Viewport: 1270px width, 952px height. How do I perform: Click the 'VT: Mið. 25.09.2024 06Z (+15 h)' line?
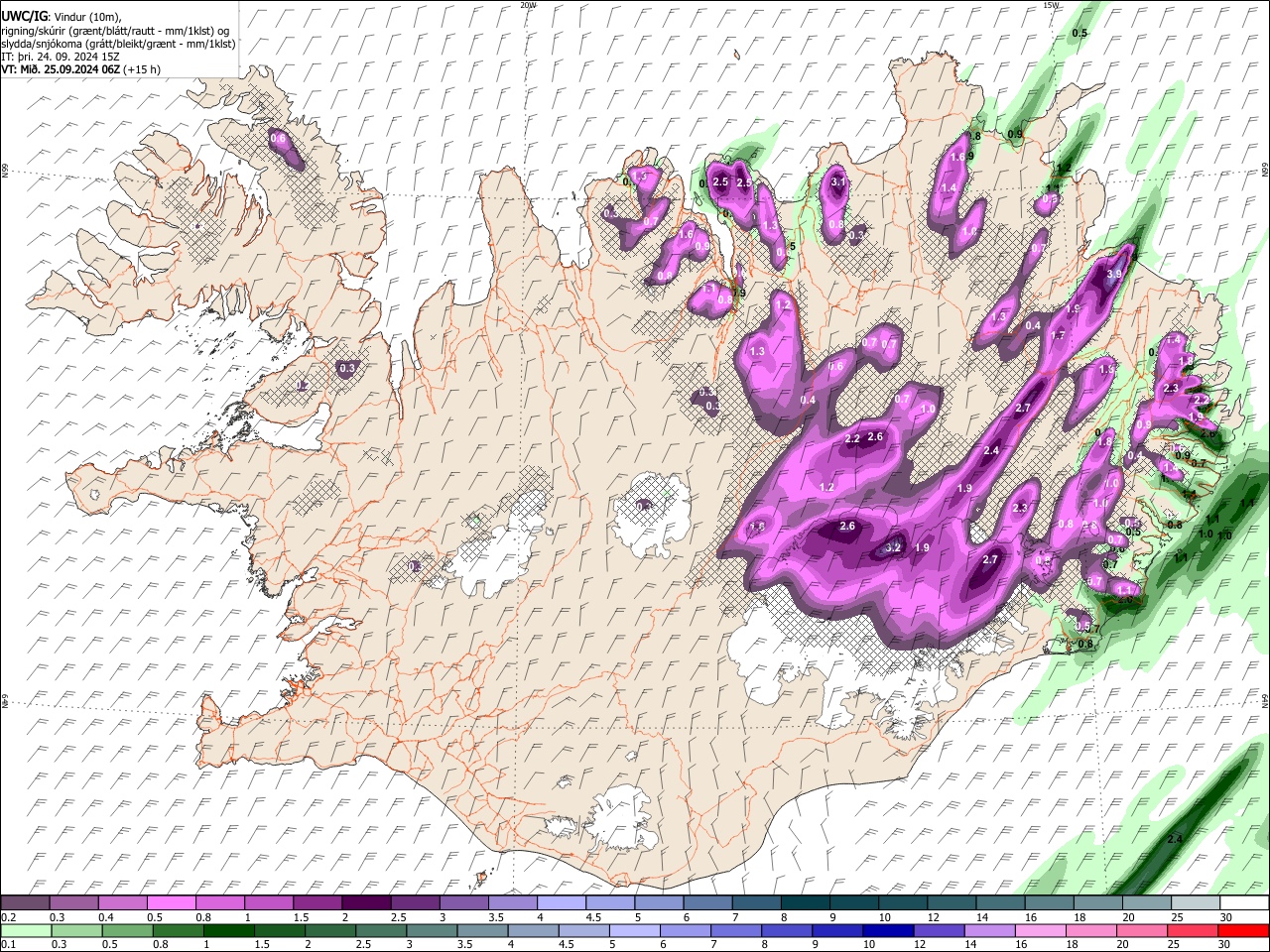[80, 69]
